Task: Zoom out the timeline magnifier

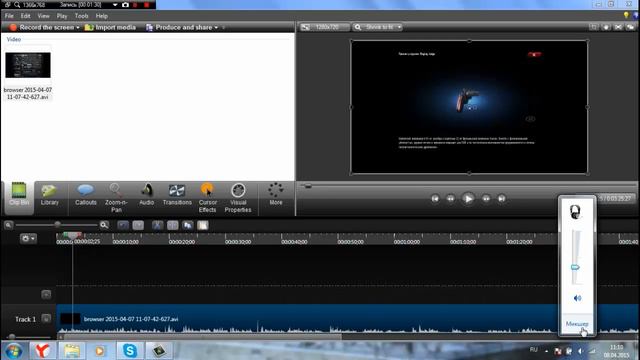Action: pyautogui.click(x=9, y=225)
